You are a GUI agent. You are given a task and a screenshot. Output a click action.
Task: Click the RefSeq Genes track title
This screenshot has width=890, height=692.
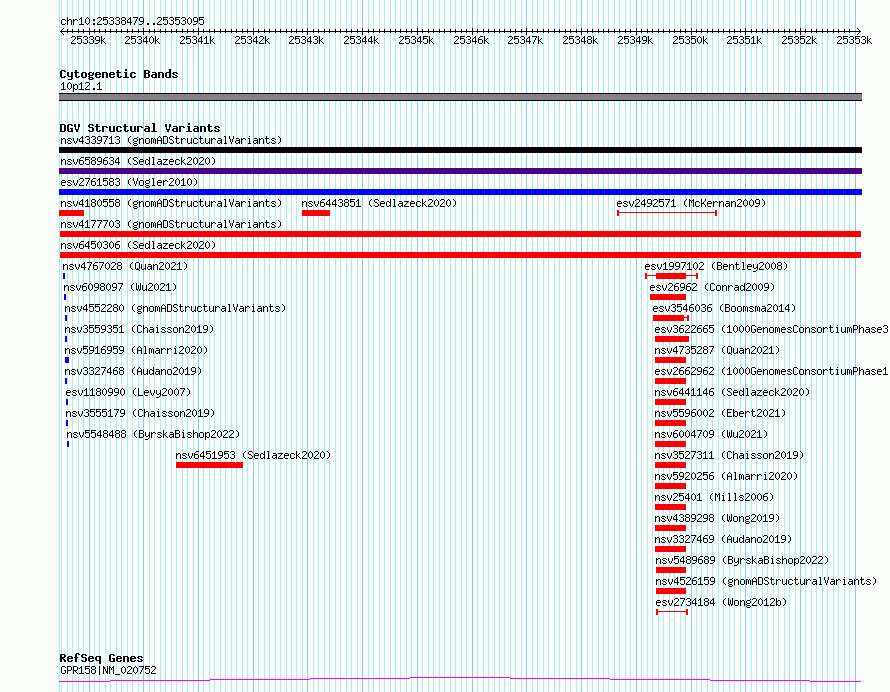click(101, 658)
